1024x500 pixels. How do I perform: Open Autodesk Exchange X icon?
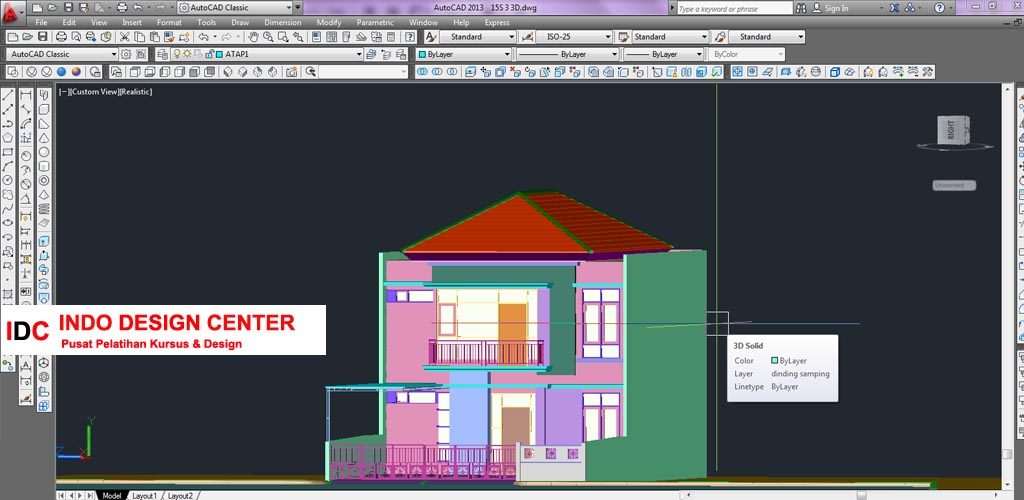pos(893,8)
